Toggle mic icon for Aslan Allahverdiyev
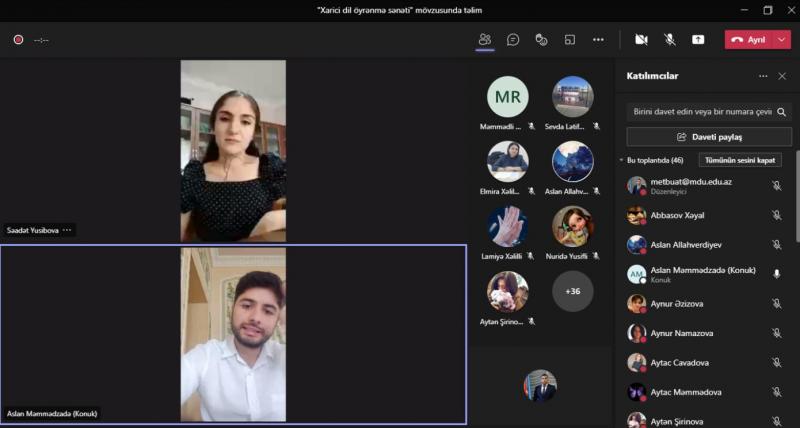The height and width of the screenshot is (428, 800). [777, 245]
